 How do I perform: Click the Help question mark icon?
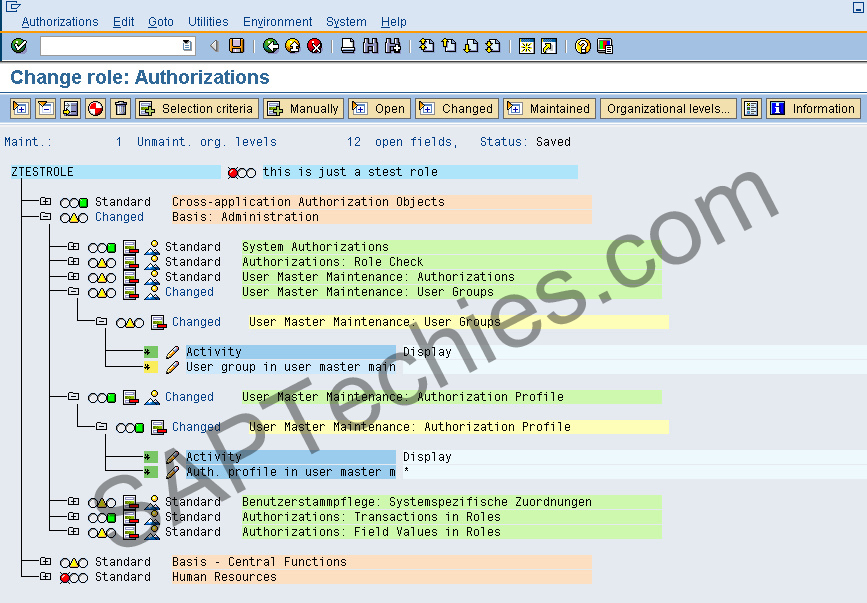coord(583,46)
